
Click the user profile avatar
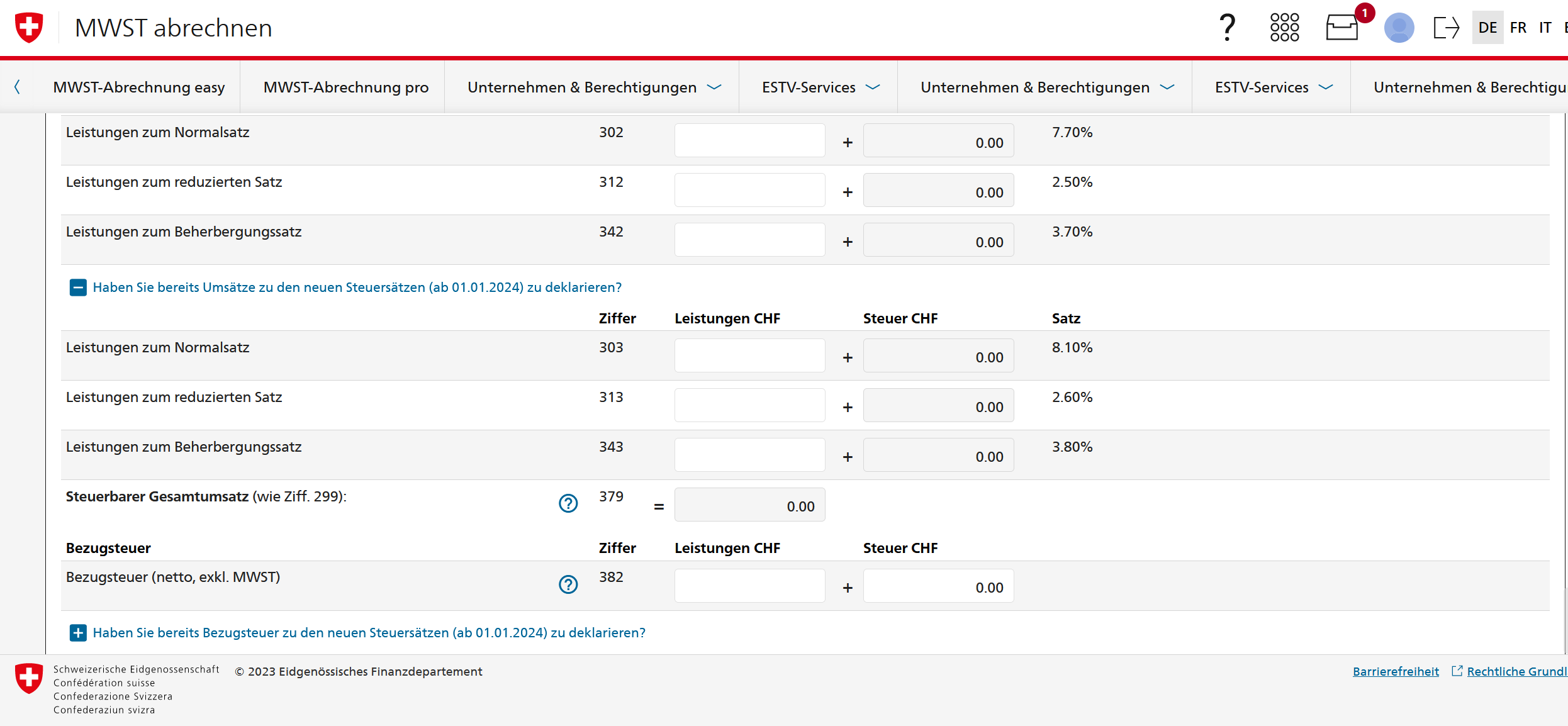1399,28
